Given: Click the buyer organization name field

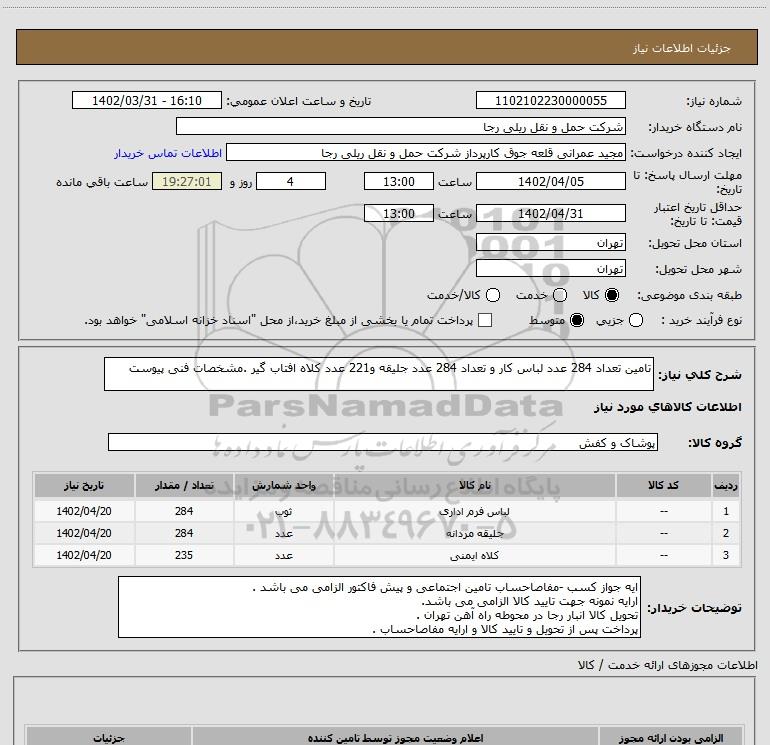Looking at the screenshot, I should (x=401, y=126).
